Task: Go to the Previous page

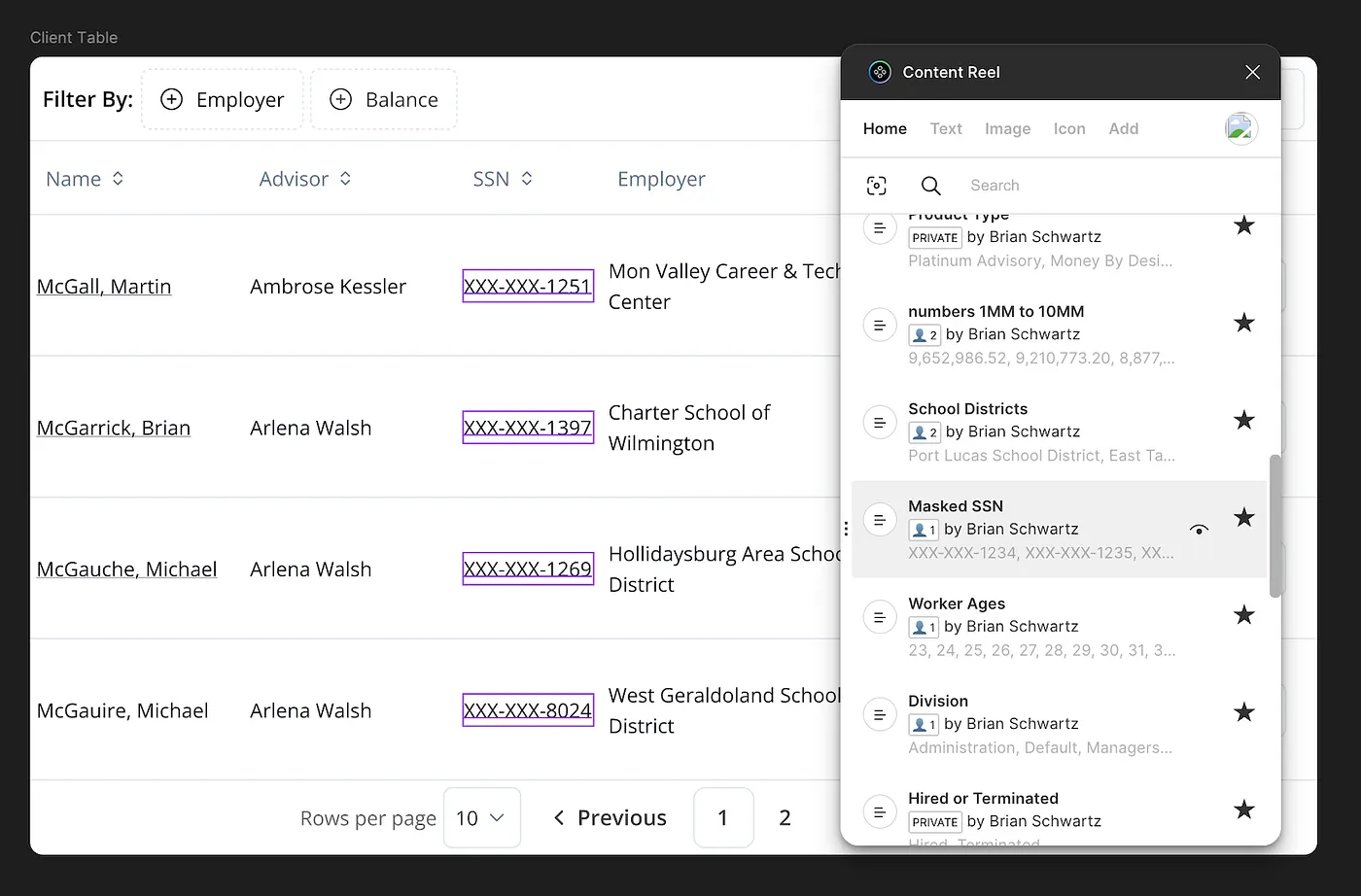Action: pos(610,818)
